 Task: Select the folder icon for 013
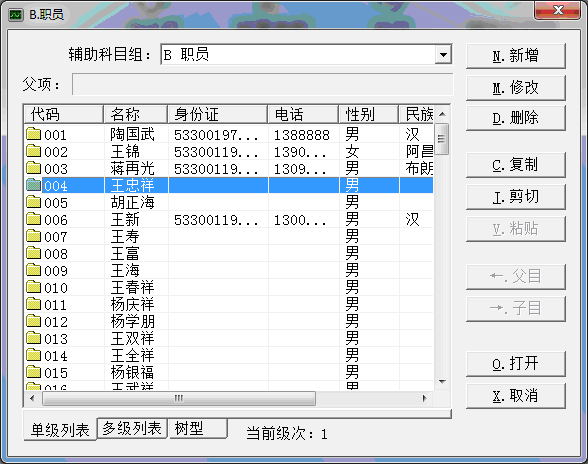tap(33, 338)
